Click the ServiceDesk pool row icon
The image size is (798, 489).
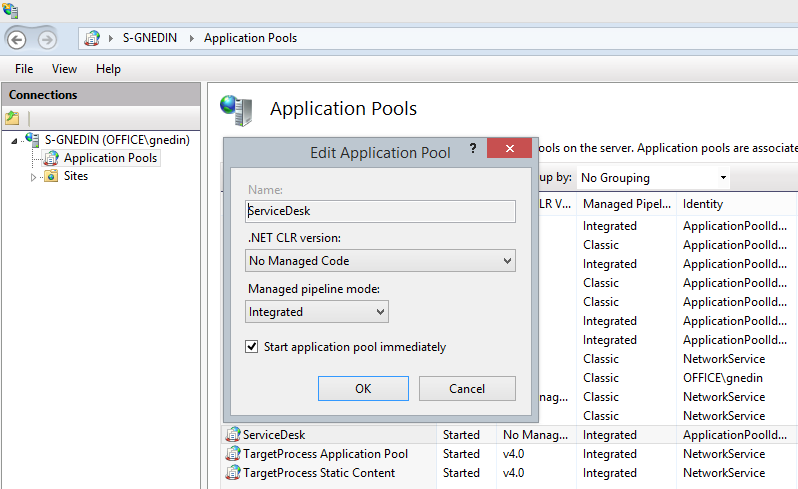tap(233, 435)
